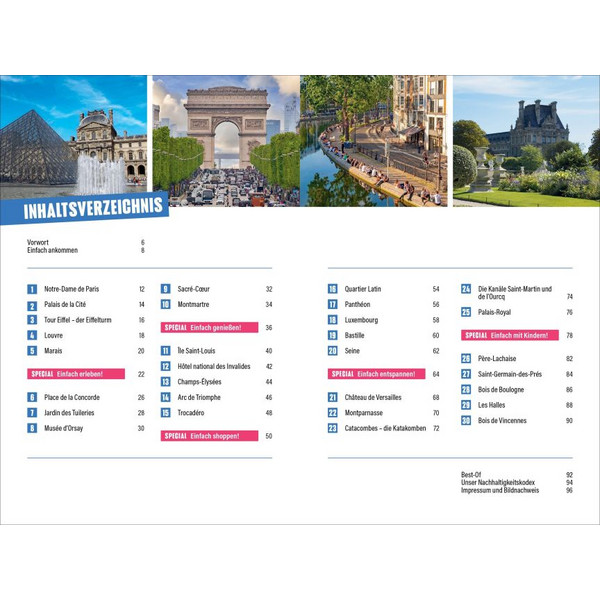Screen dimensions: 600x600
Task: Click the Unser Nachhaltigkeitskodex entry
Action: pos(498,483)
